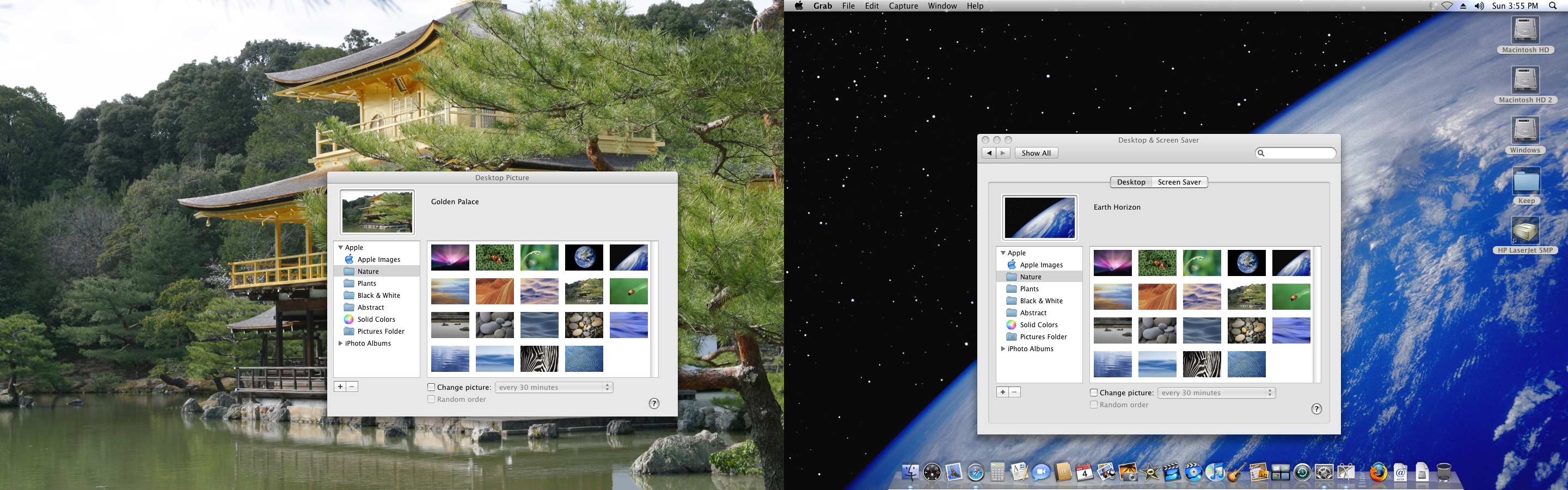This screenshot has width=1568, height=490.
Task: Toggle Random order in Desktop Picture window
Action: coord(432,399)
